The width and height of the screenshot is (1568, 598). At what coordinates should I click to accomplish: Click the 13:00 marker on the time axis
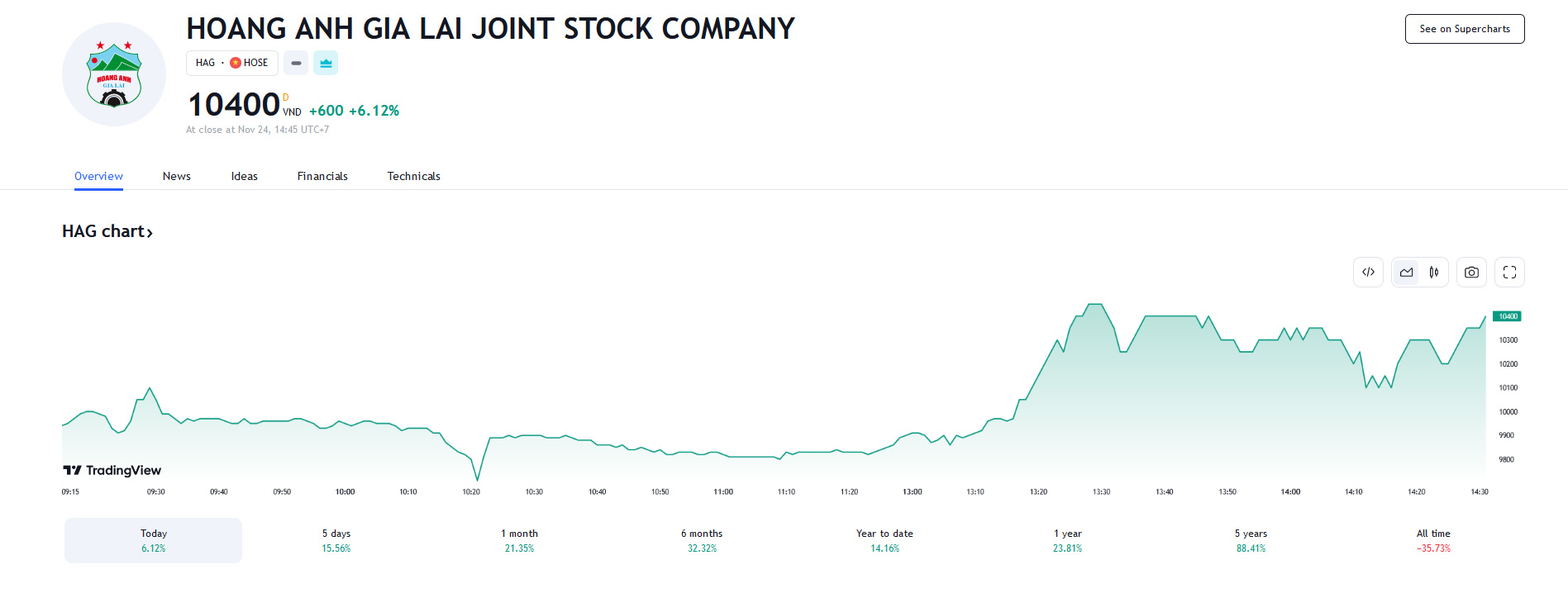(x=912, y=491)
